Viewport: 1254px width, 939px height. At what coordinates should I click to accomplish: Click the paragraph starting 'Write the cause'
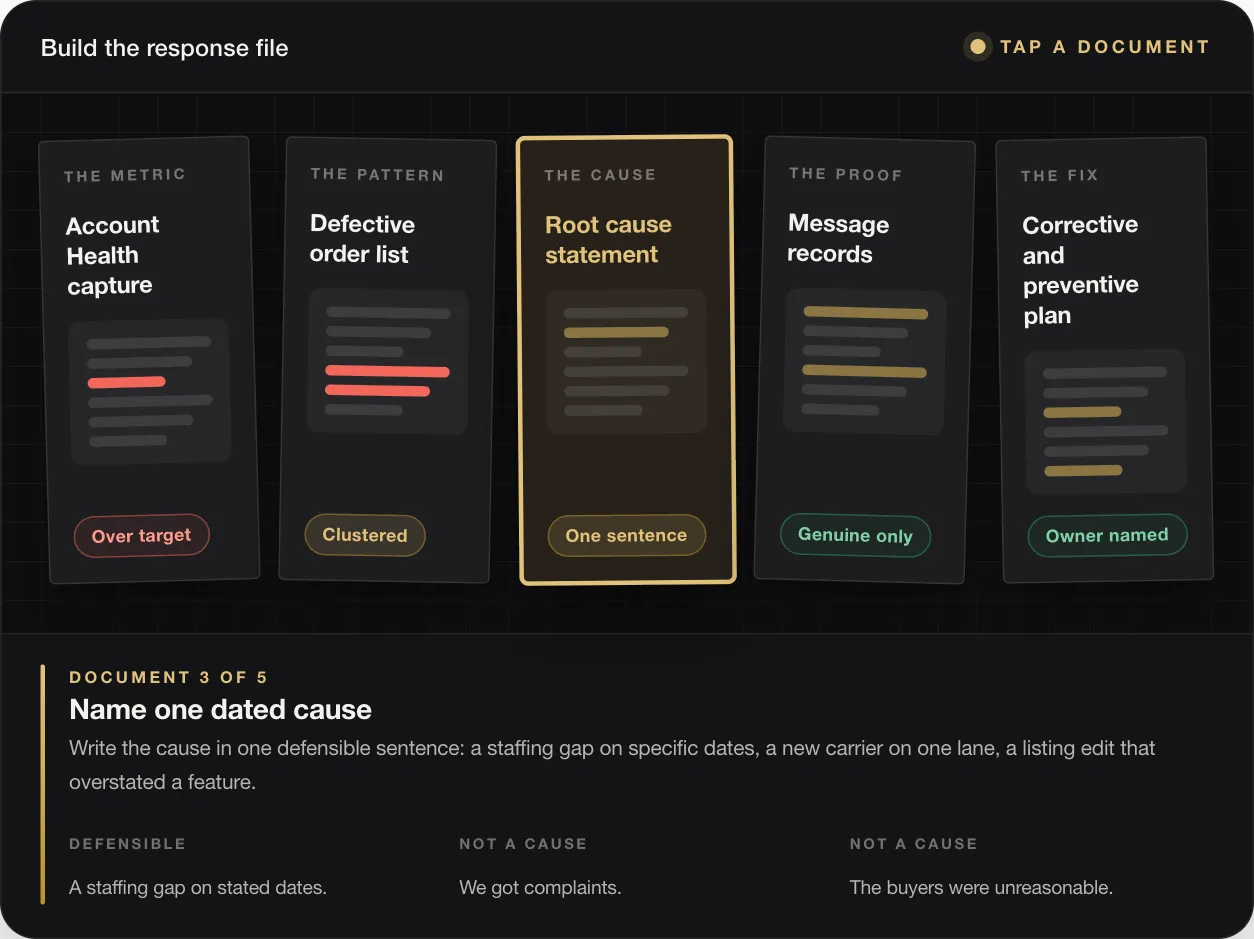point(612,765)
